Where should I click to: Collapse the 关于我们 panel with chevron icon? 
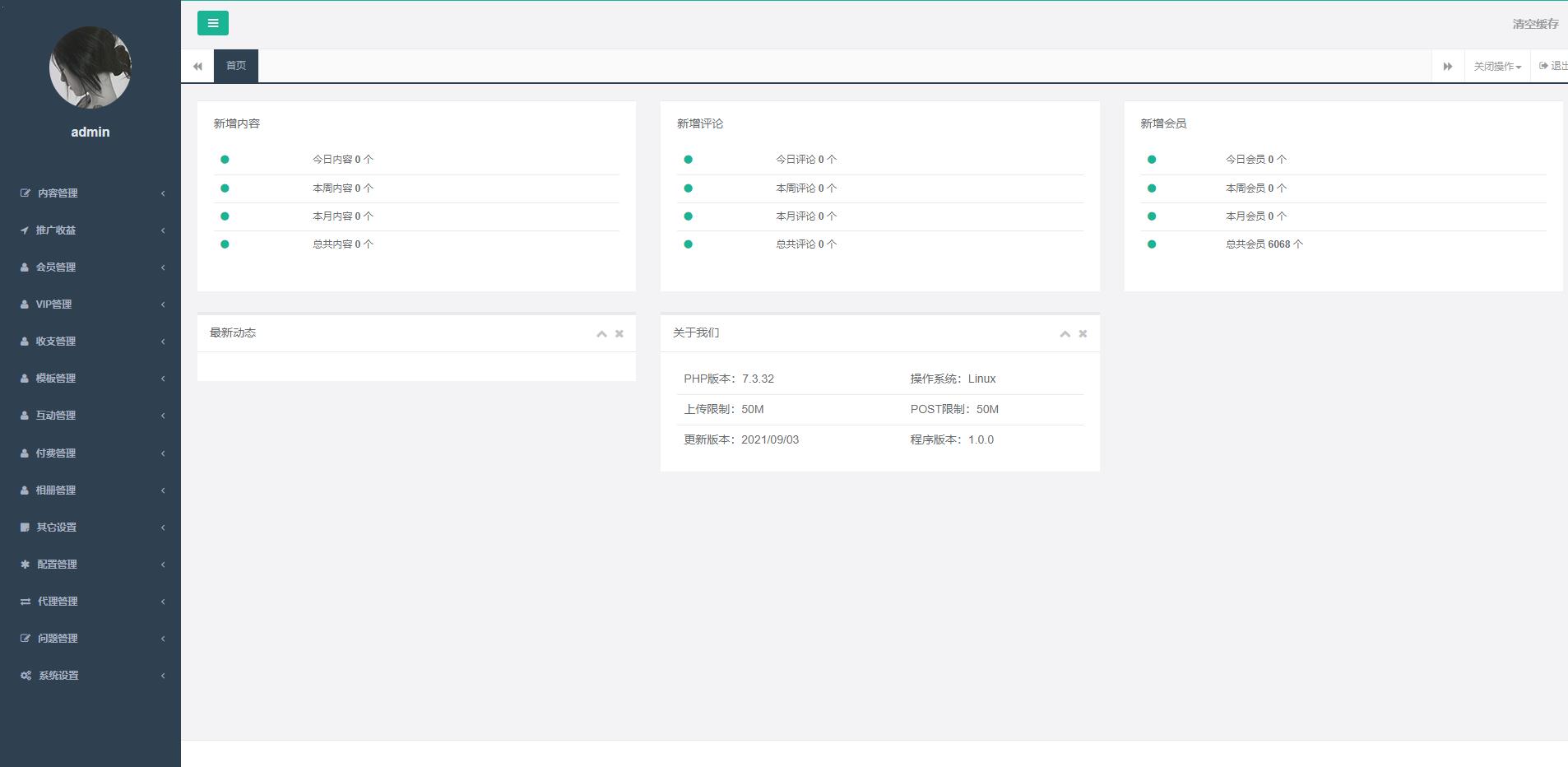pos(1065,334)
